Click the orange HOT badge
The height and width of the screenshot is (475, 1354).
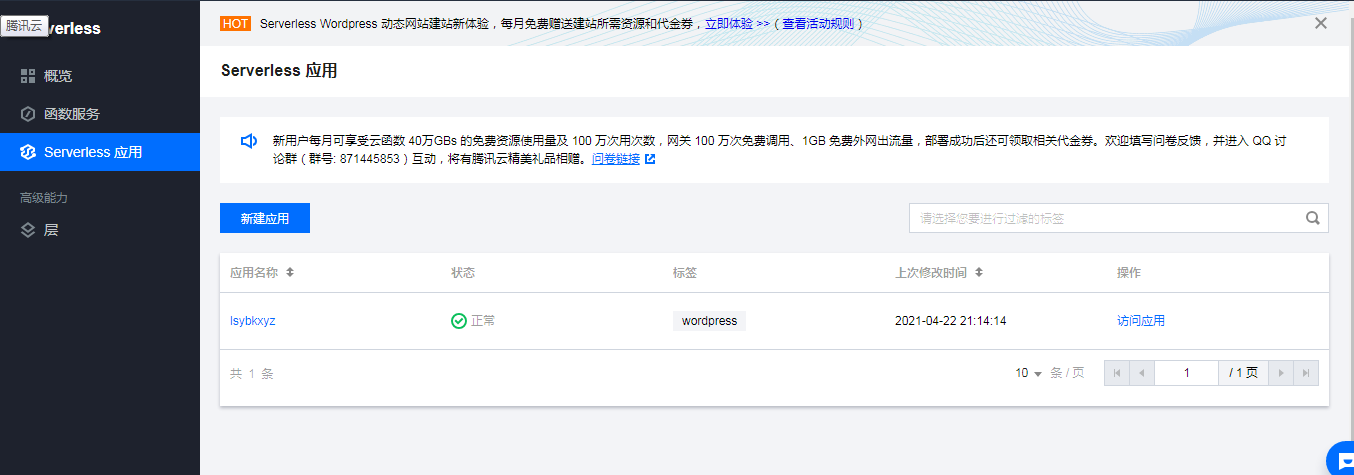click(x=235, y=23)
